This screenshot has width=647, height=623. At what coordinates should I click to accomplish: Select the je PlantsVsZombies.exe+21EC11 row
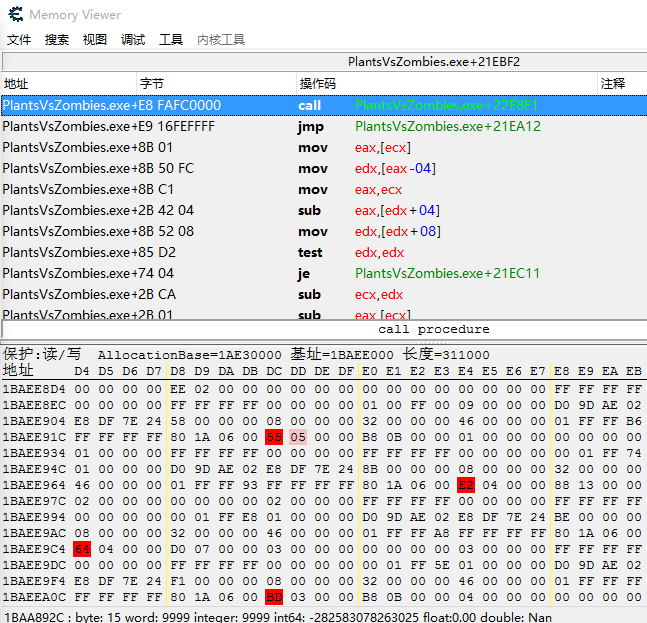click(324, 274)
